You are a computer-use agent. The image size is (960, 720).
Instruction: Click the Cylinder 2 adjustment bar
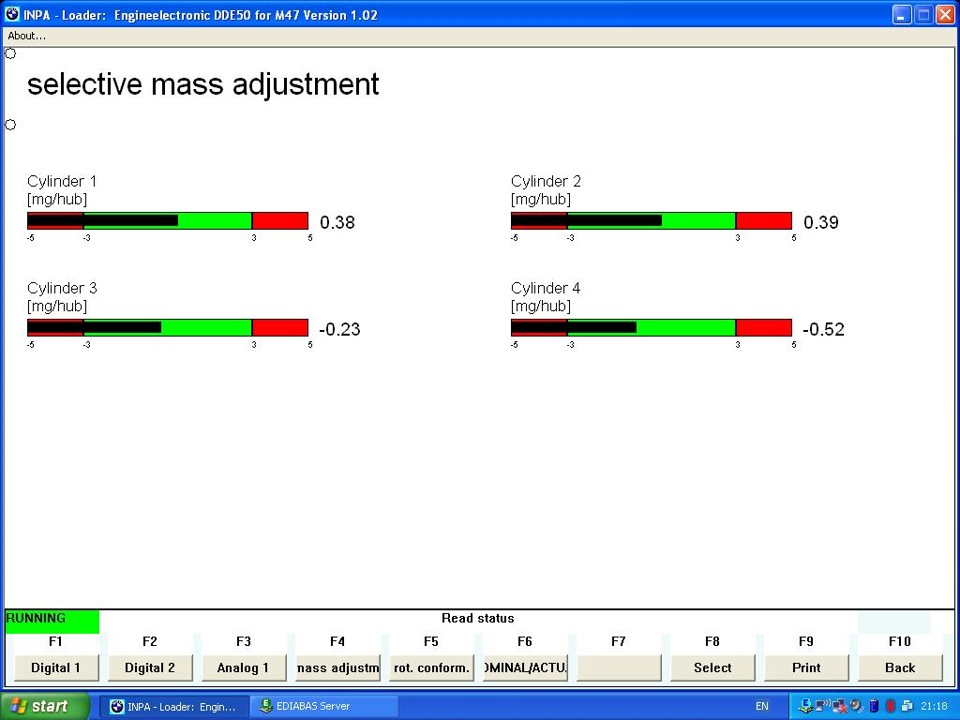651,221
